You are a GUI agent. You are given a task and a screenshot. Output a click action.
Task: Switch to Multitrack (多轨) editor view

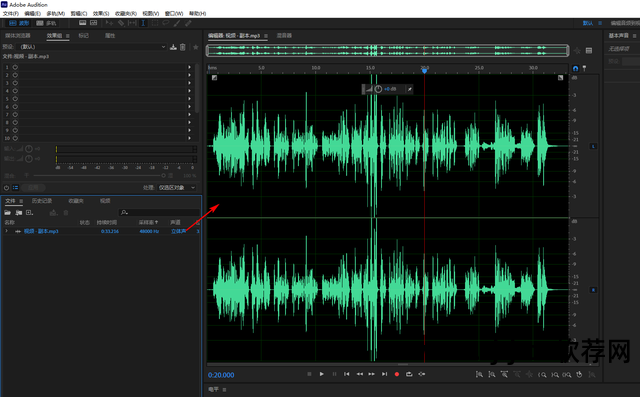(46, 23)
